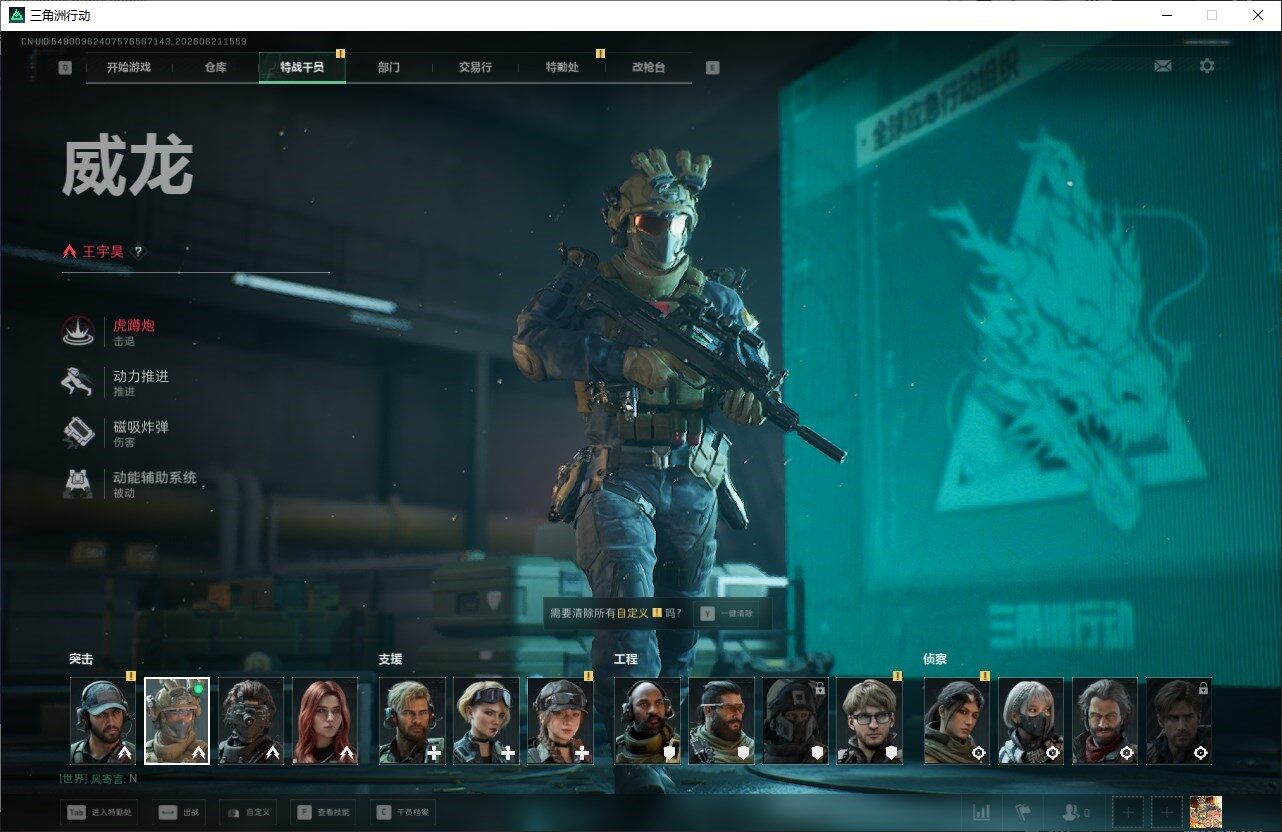Viewport: 1282px width, 832px height.
Task: Add teammate in first empty plus slot
Action: 1128,812
